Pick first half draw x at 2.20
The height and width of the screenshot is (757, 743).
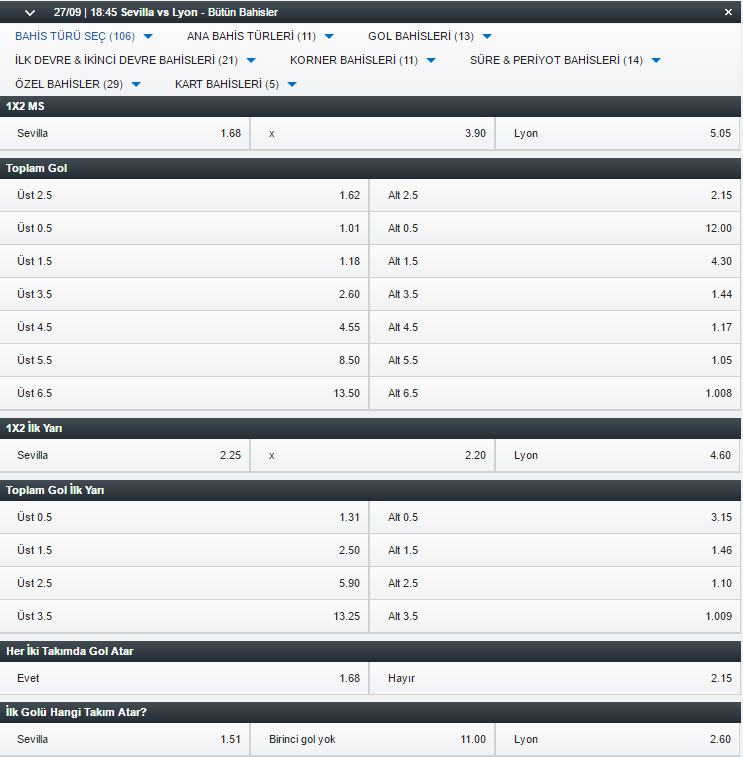tap(372, 455)
